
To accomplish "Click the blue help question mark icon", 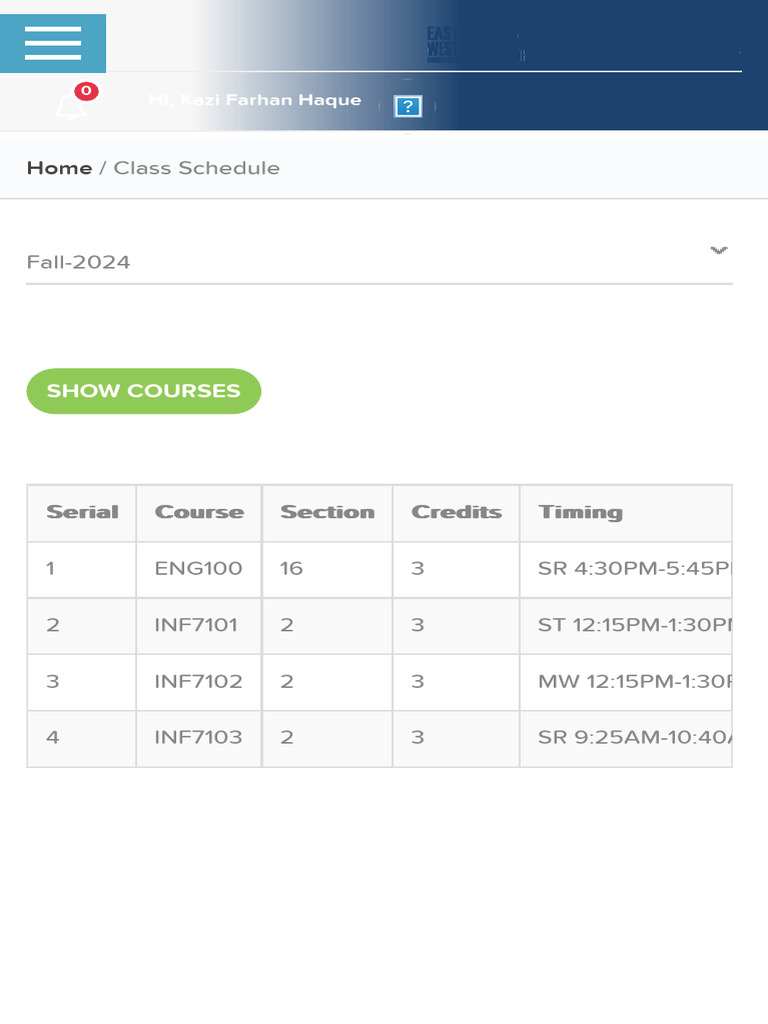I will [407, 106].
